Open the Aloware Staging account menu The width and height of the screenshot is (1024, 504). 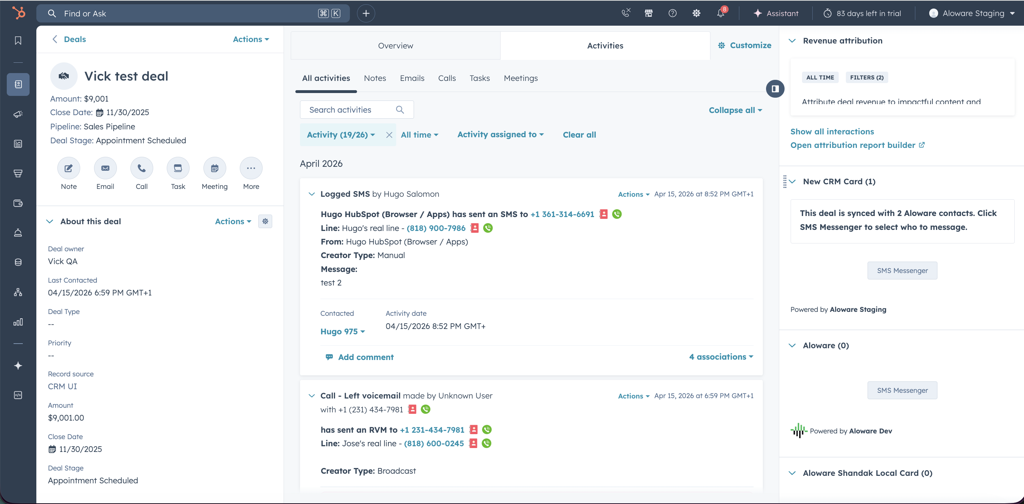pos(970,13)
